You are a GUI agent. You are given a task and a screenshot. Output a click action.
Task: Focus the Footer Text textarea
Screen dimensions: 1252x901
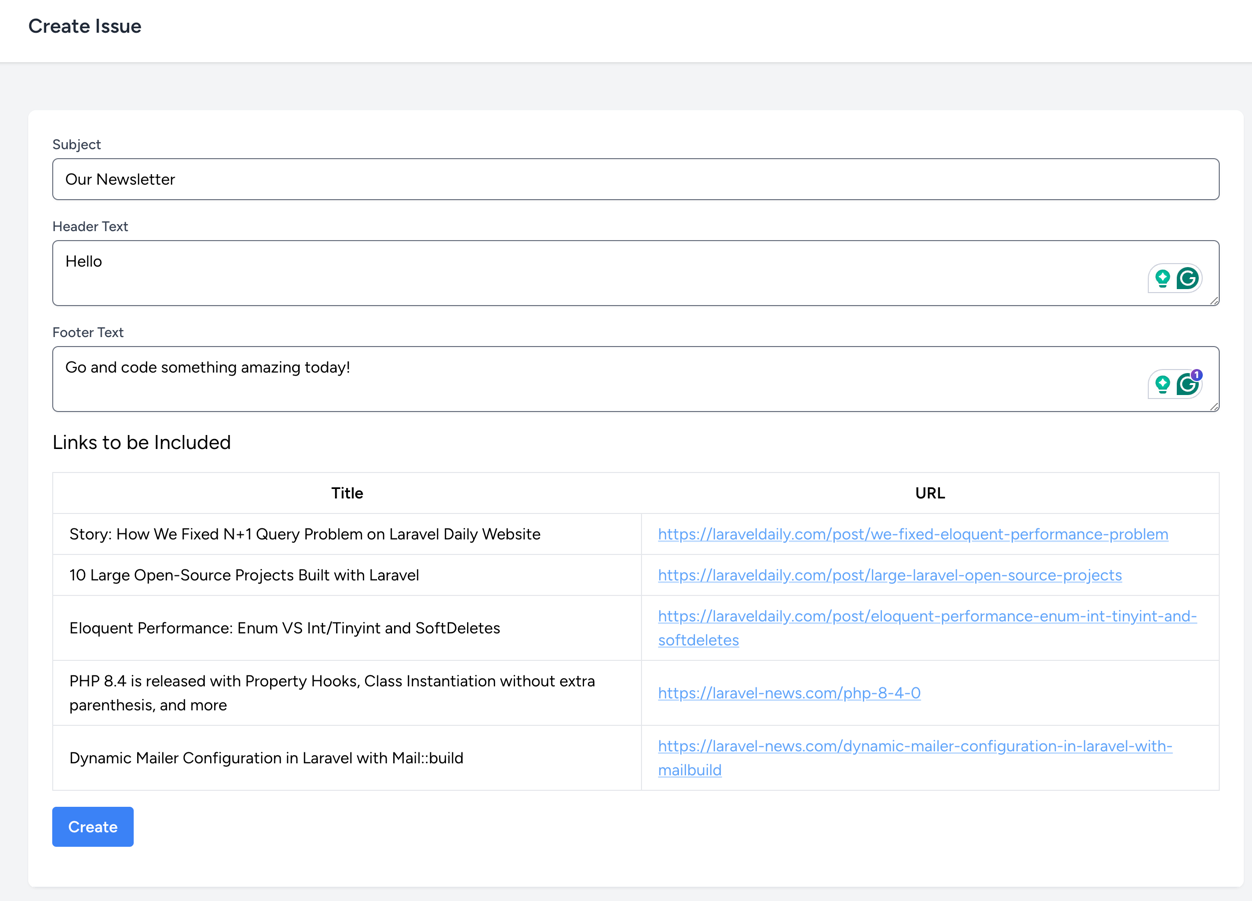point(636,379)
